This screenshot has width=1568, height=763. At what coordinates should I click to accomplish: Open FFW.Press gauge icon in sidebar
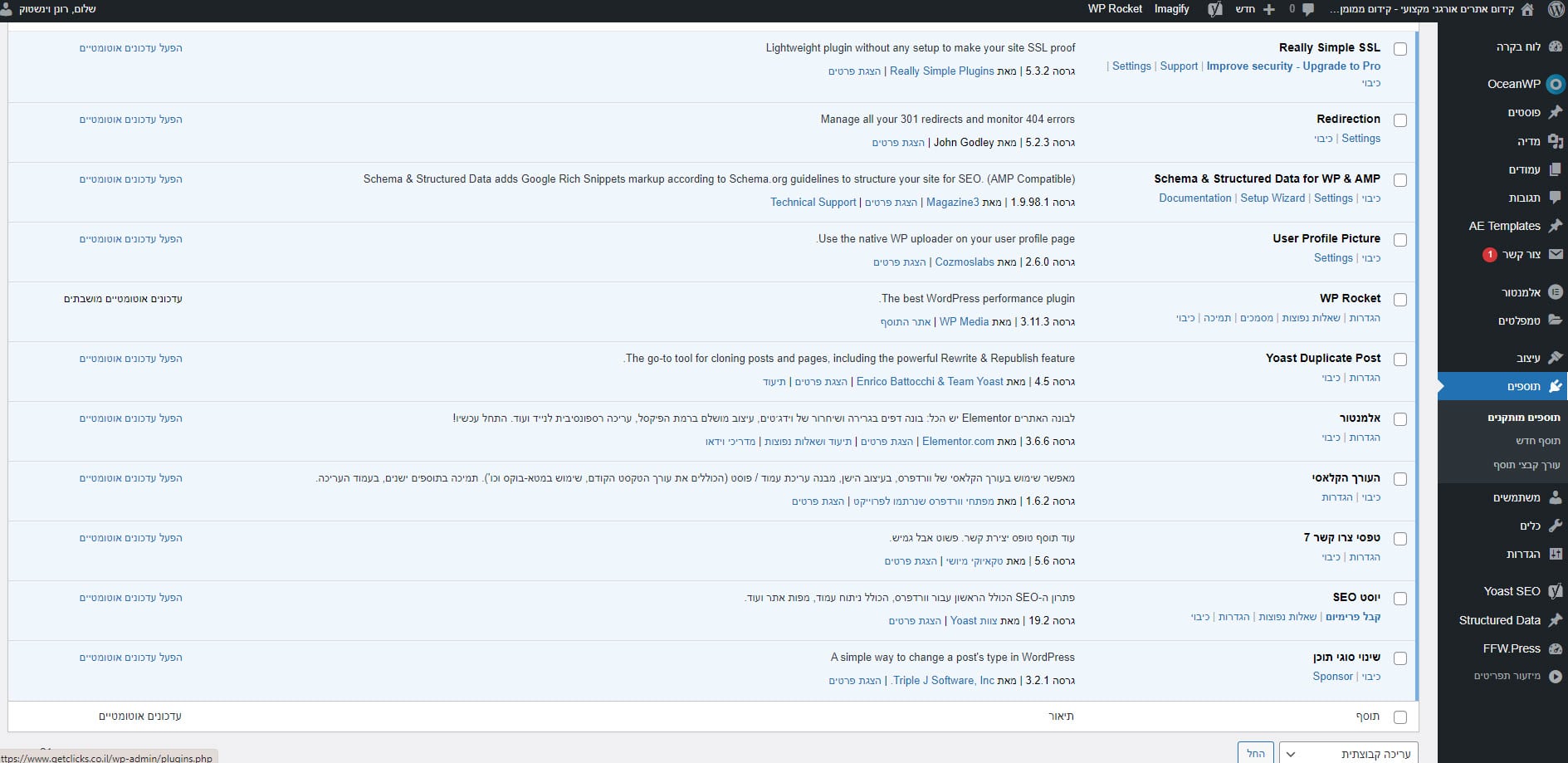click(x=1556, y=648)
